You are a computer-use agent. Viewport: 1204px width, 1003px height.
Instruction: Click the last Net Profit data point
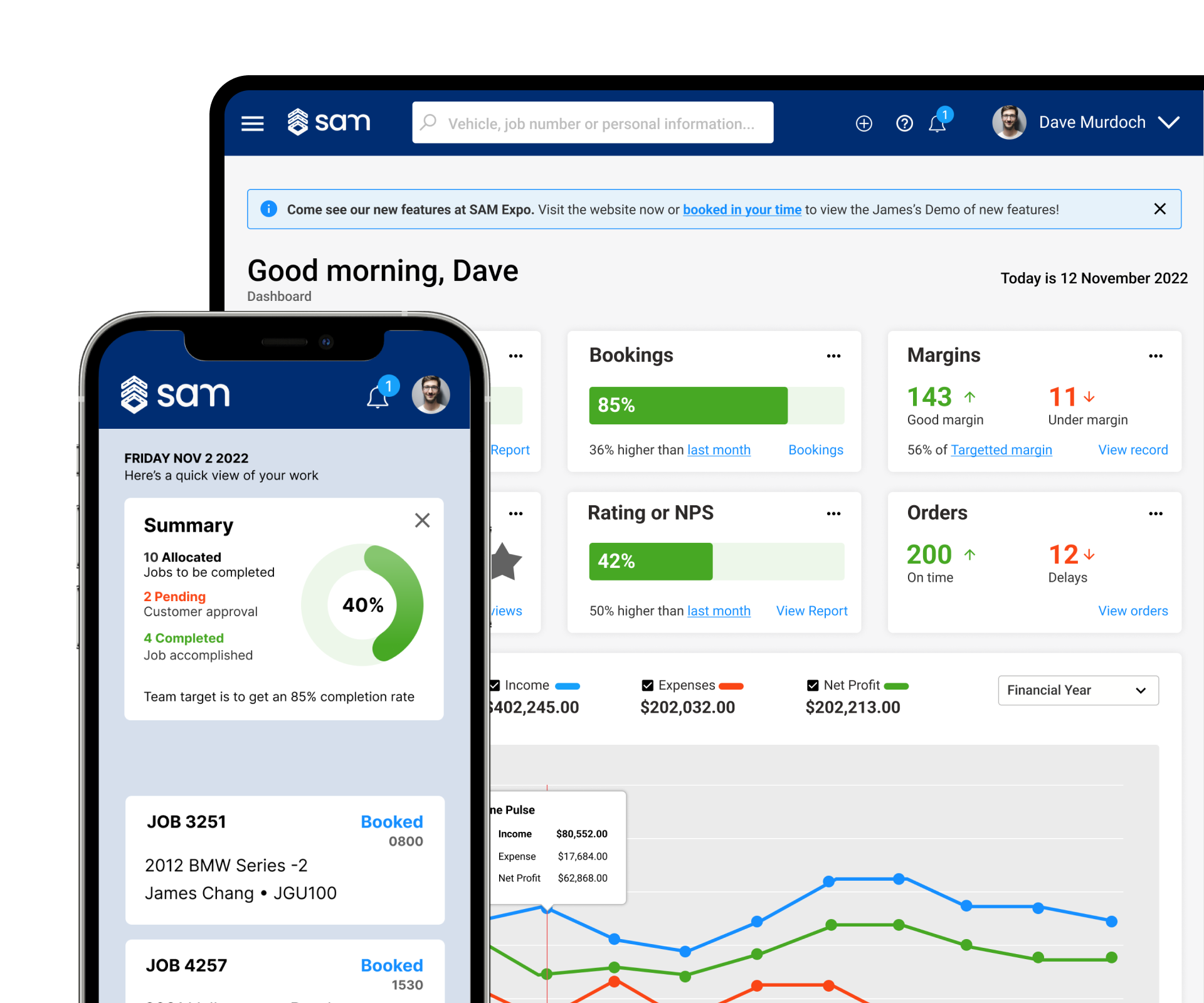(1112, 957)
